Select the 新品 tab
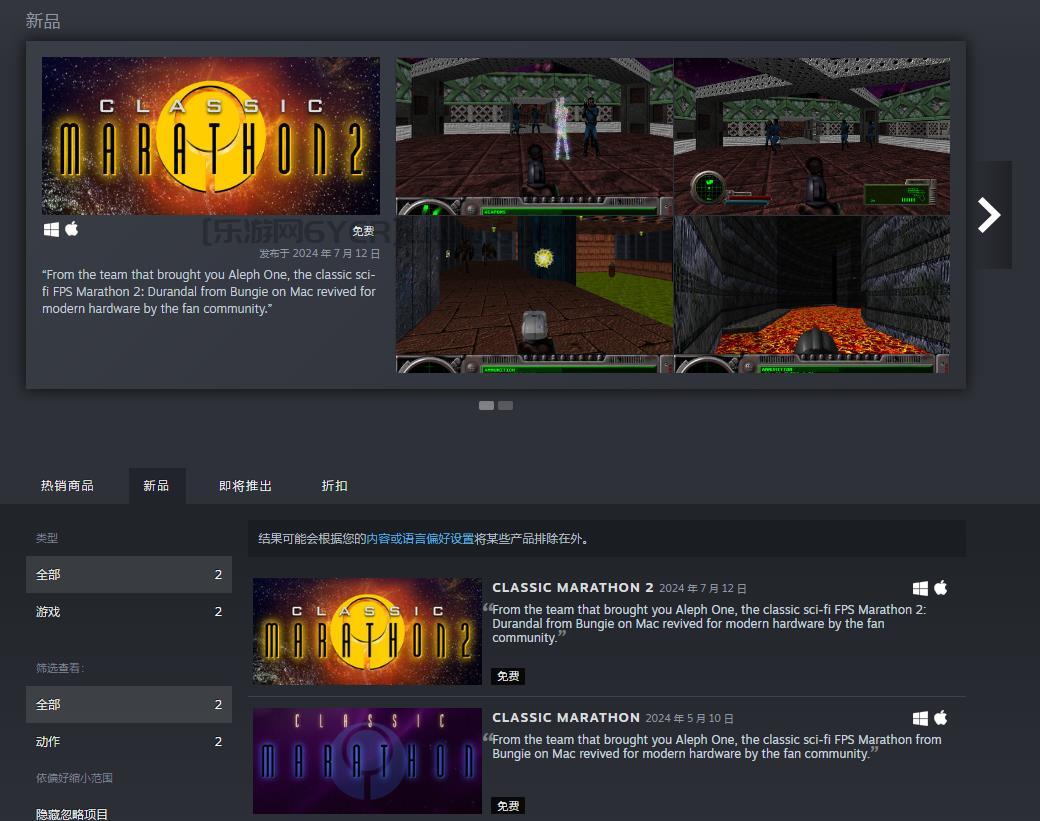Screen dimensions: 1040x821 click(x=157, y=486)
